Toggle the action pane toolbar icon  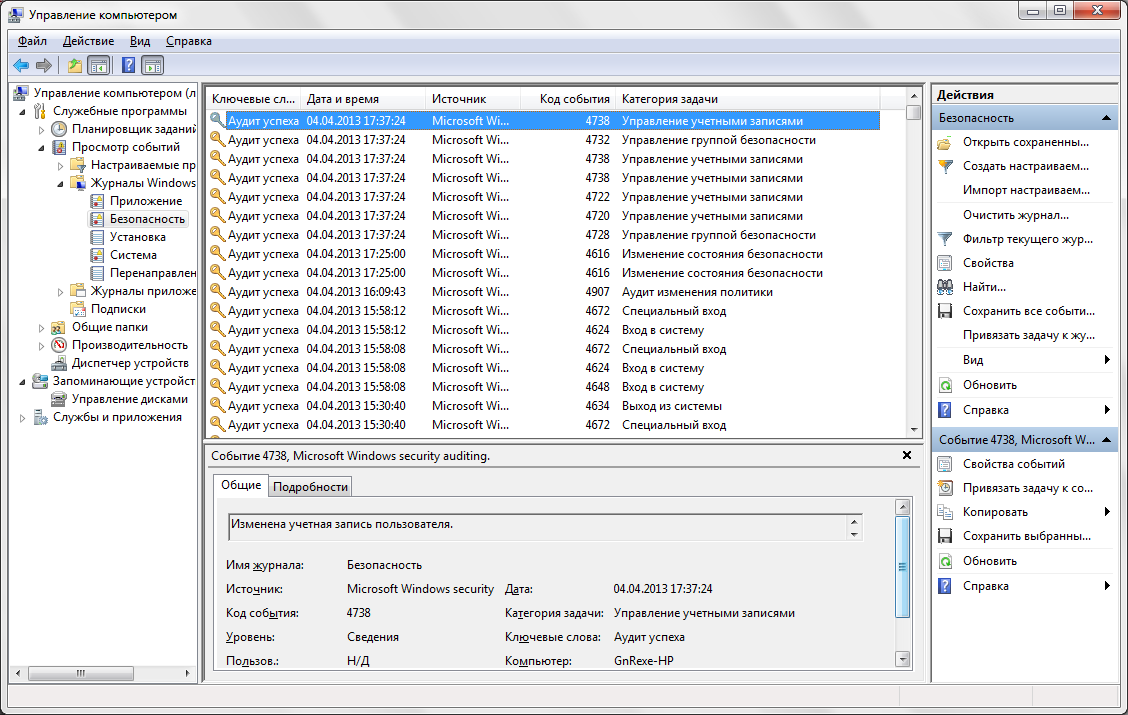coord(153,65)
